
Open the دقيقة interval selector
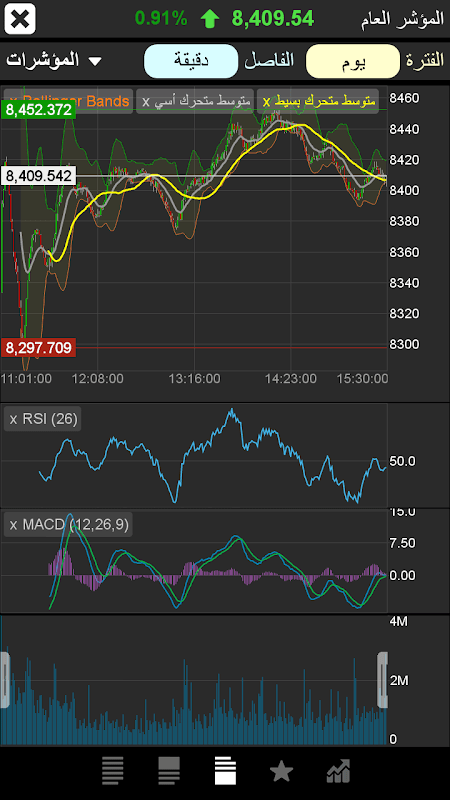pos(191,61)
